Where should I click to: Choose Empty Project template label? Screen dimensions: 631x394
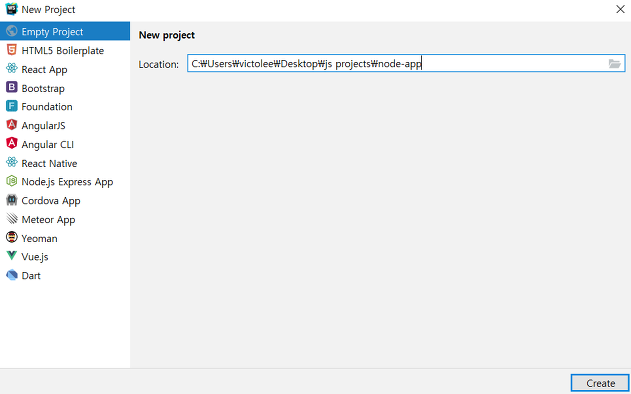(52, 32)
